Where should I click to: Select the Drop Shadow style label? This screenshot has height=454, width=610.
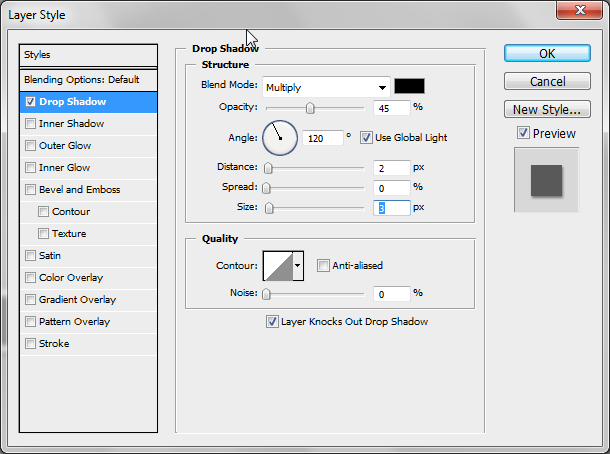(x=72, y=102)
